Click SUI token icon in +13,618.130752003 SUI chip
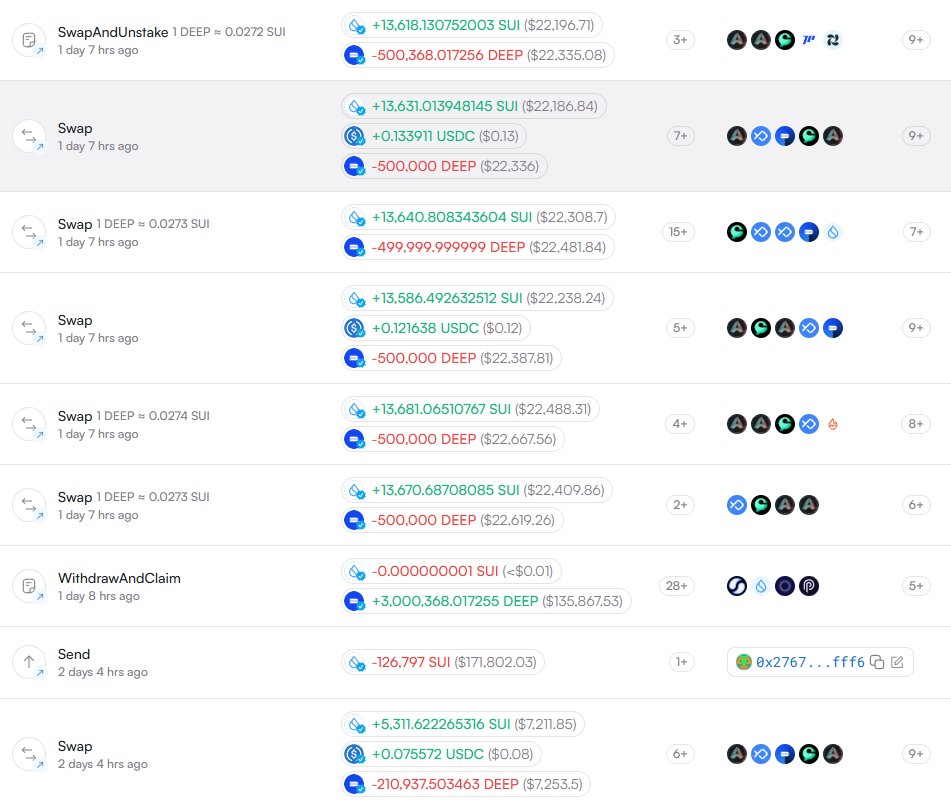 [x=355, y=25]
